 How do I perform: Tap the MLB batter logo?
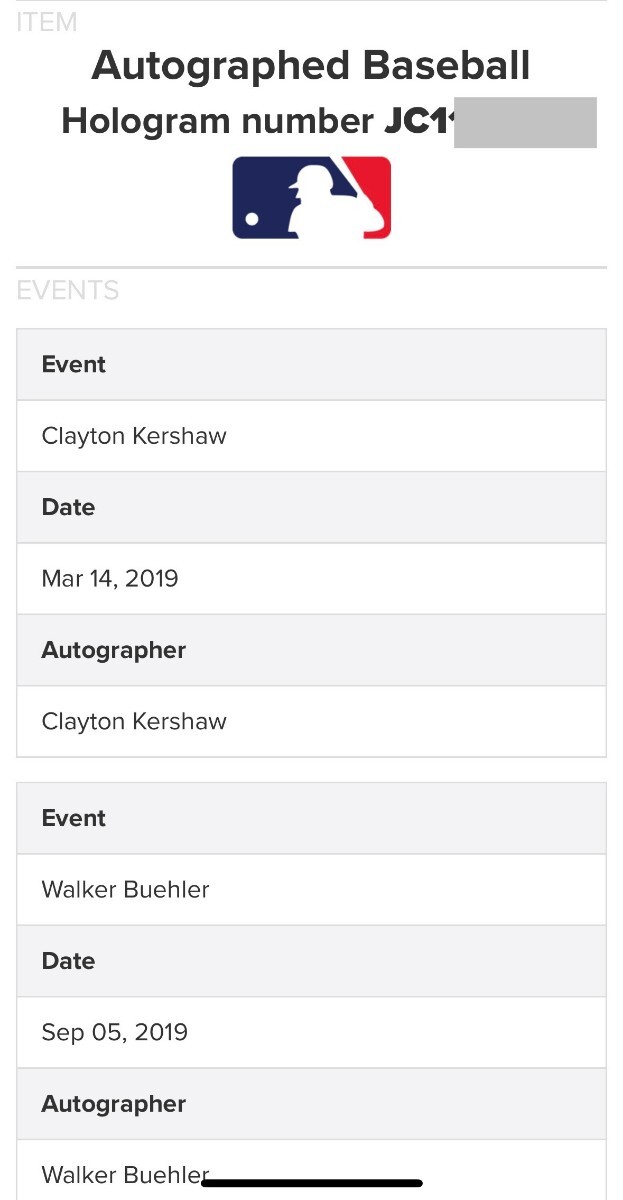(x=311, y=198)
